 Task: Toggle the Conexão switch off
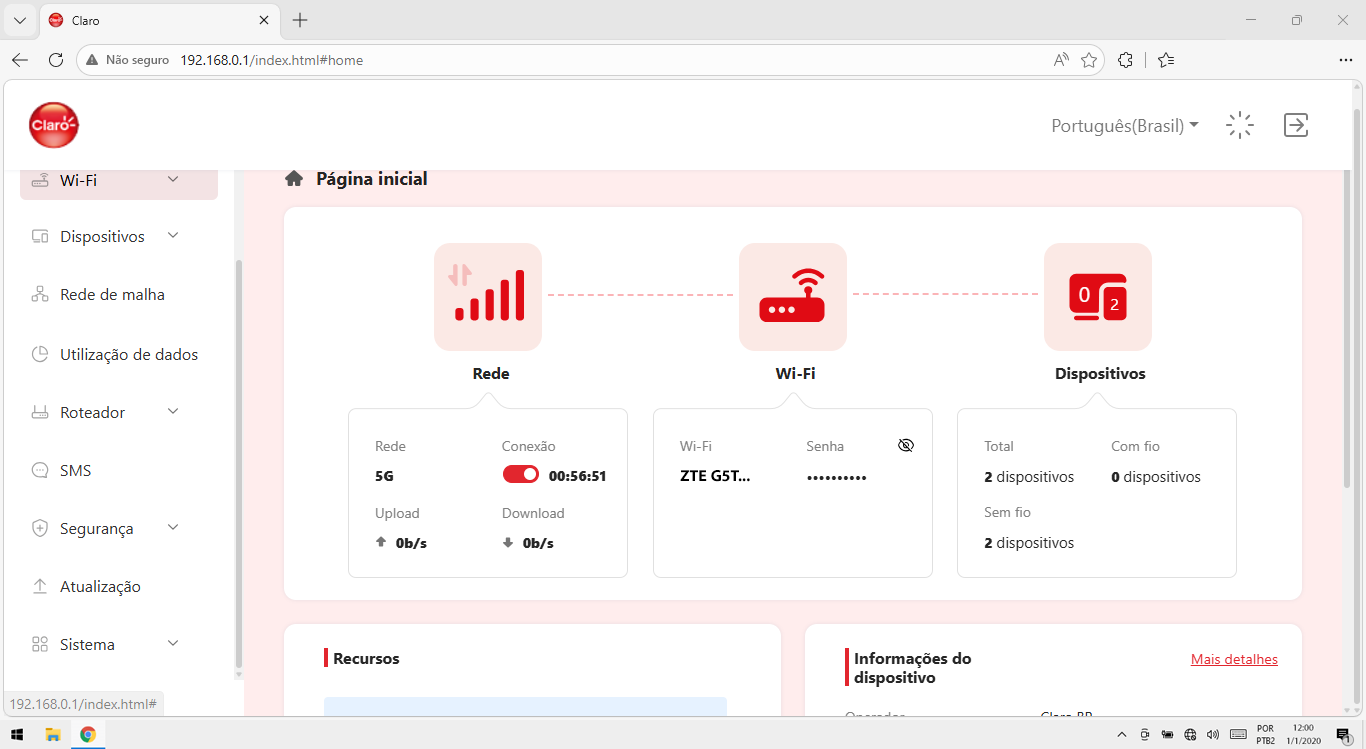[521, 475]
